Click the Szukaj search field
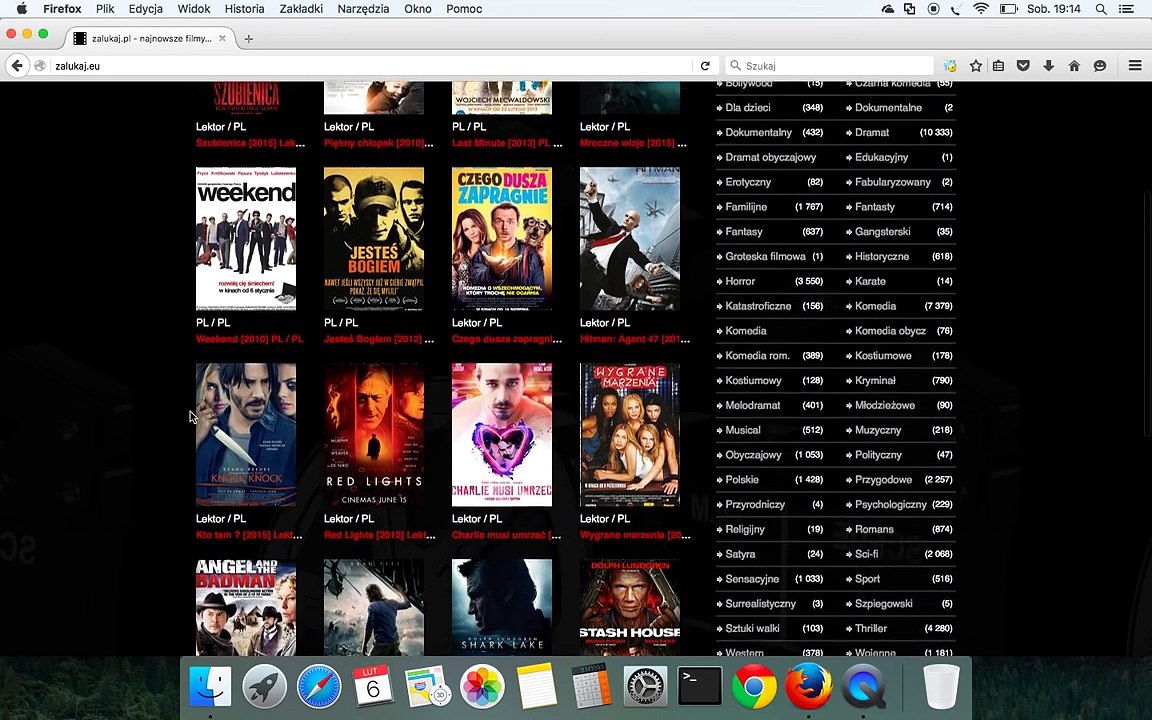1152x720 pixels. [x=830, y=65]
